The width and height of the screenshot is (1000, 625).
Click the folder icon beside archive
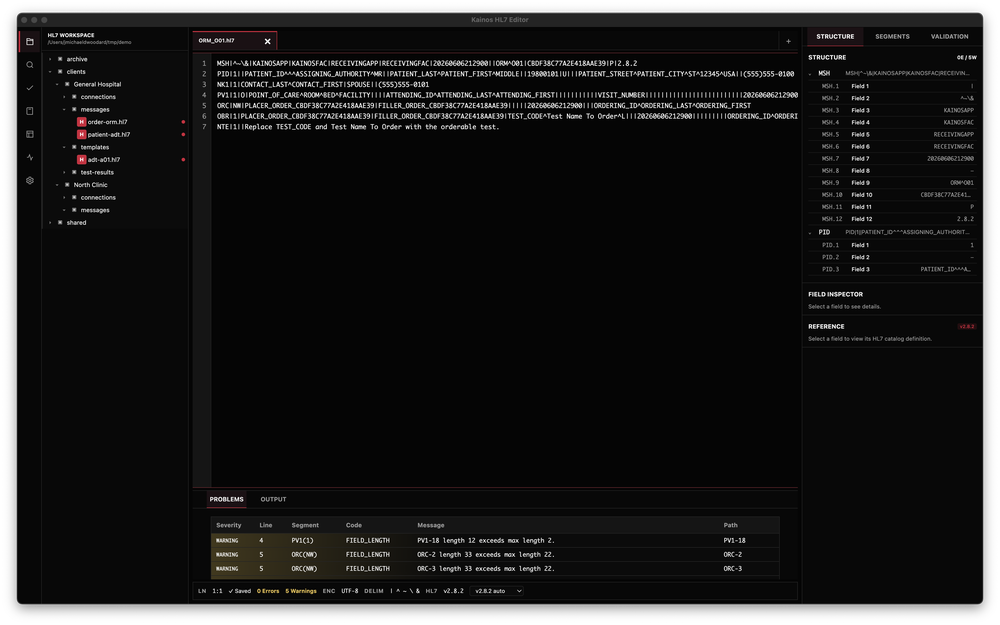point(61,59)
